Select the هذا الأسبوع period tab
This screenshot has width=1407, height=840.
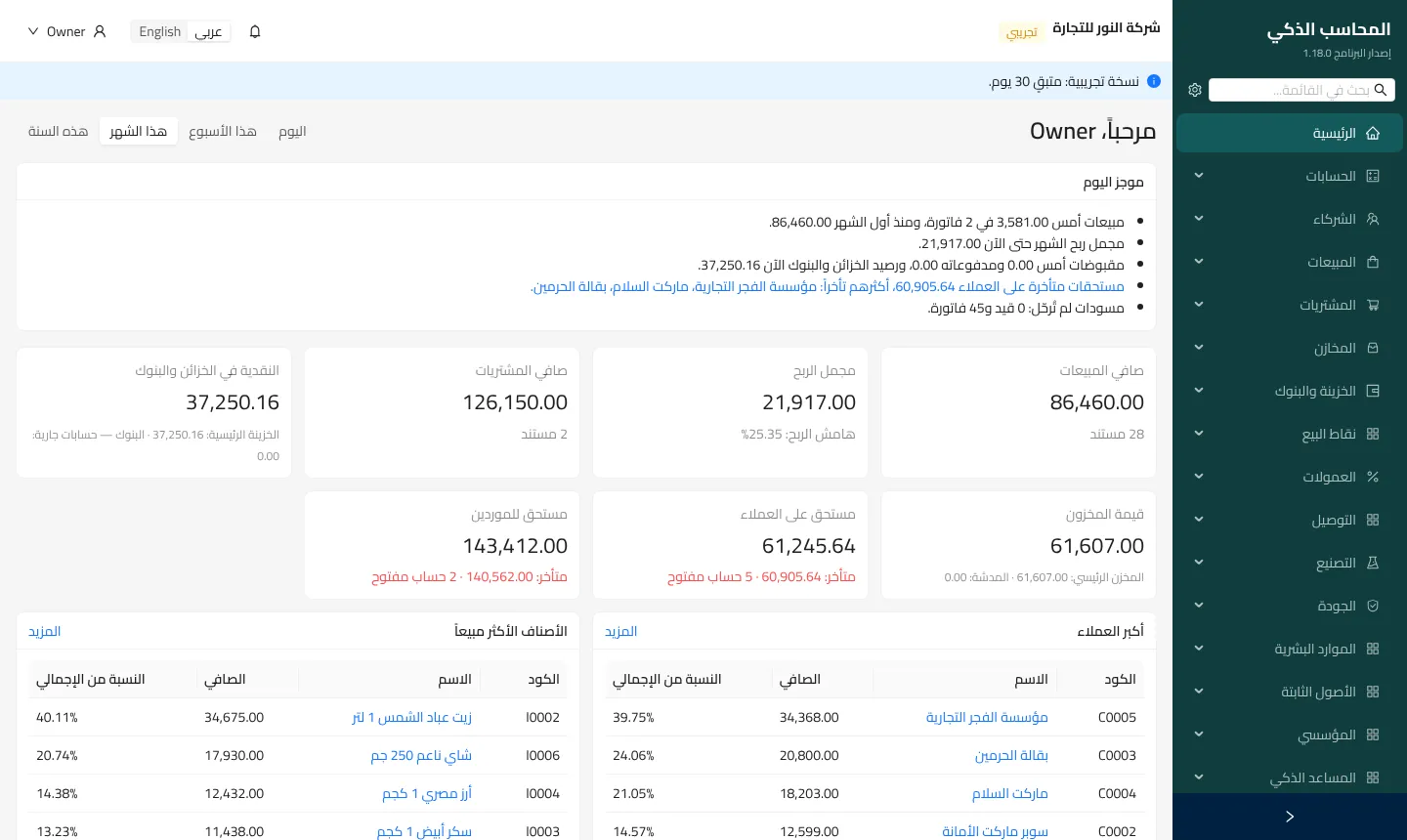(x=223, y=131)
